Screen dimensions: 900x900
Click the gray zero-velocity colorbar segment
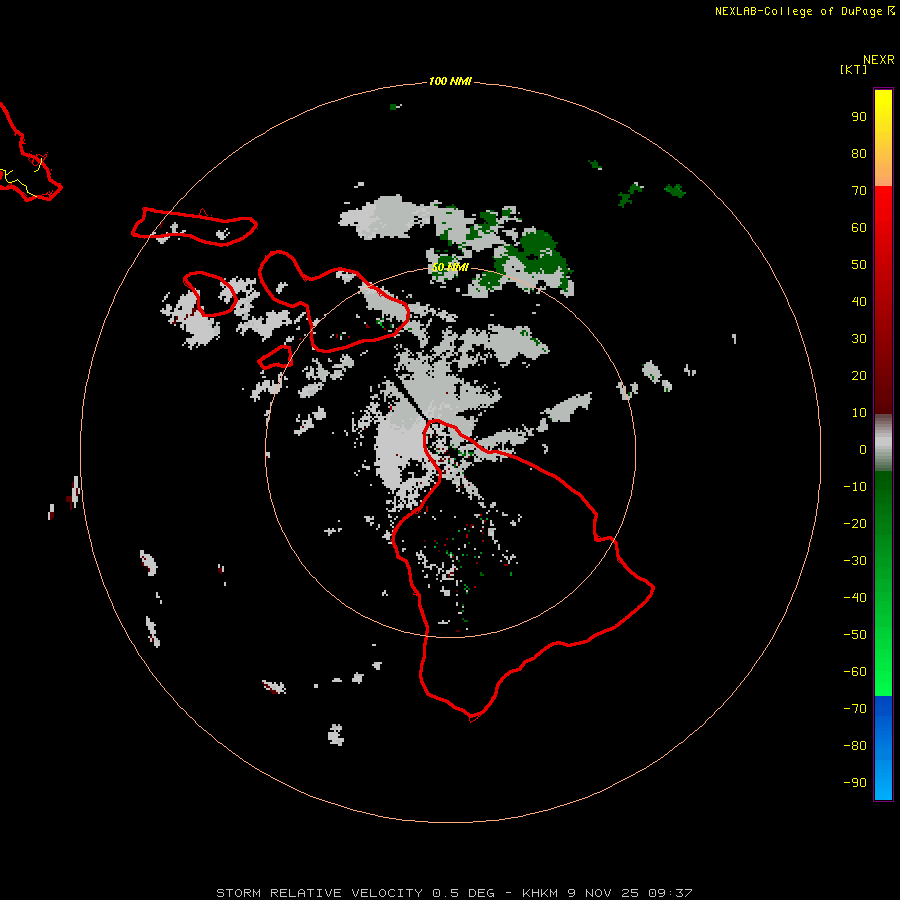[x=883, y=443]
